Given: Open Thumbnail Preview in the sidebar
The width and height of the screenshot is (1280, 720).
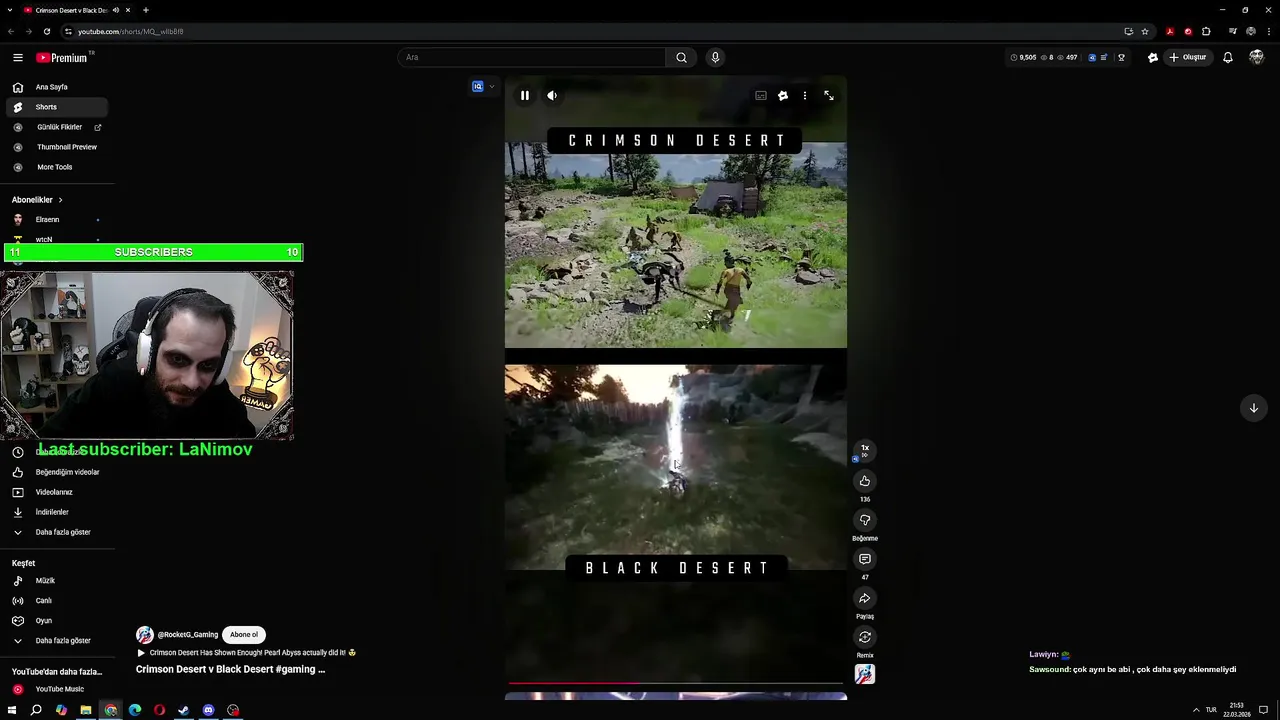Looking at the screenshot, I should (57, 147).
